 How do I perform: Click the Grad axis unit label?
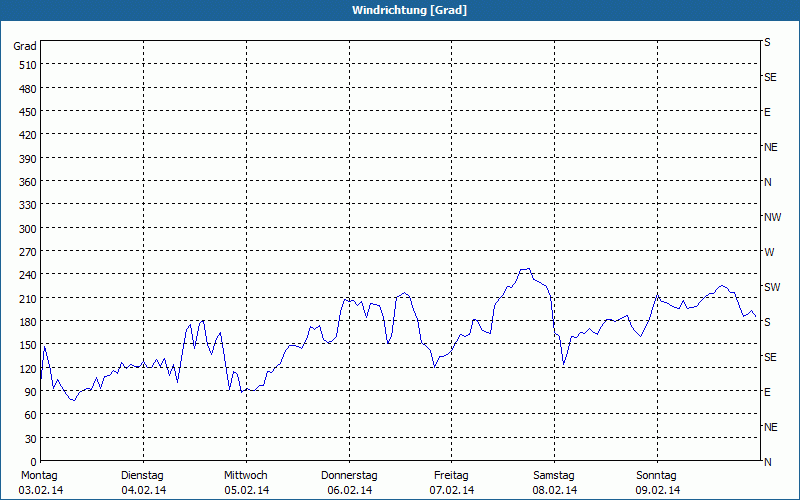pos(25,46)
